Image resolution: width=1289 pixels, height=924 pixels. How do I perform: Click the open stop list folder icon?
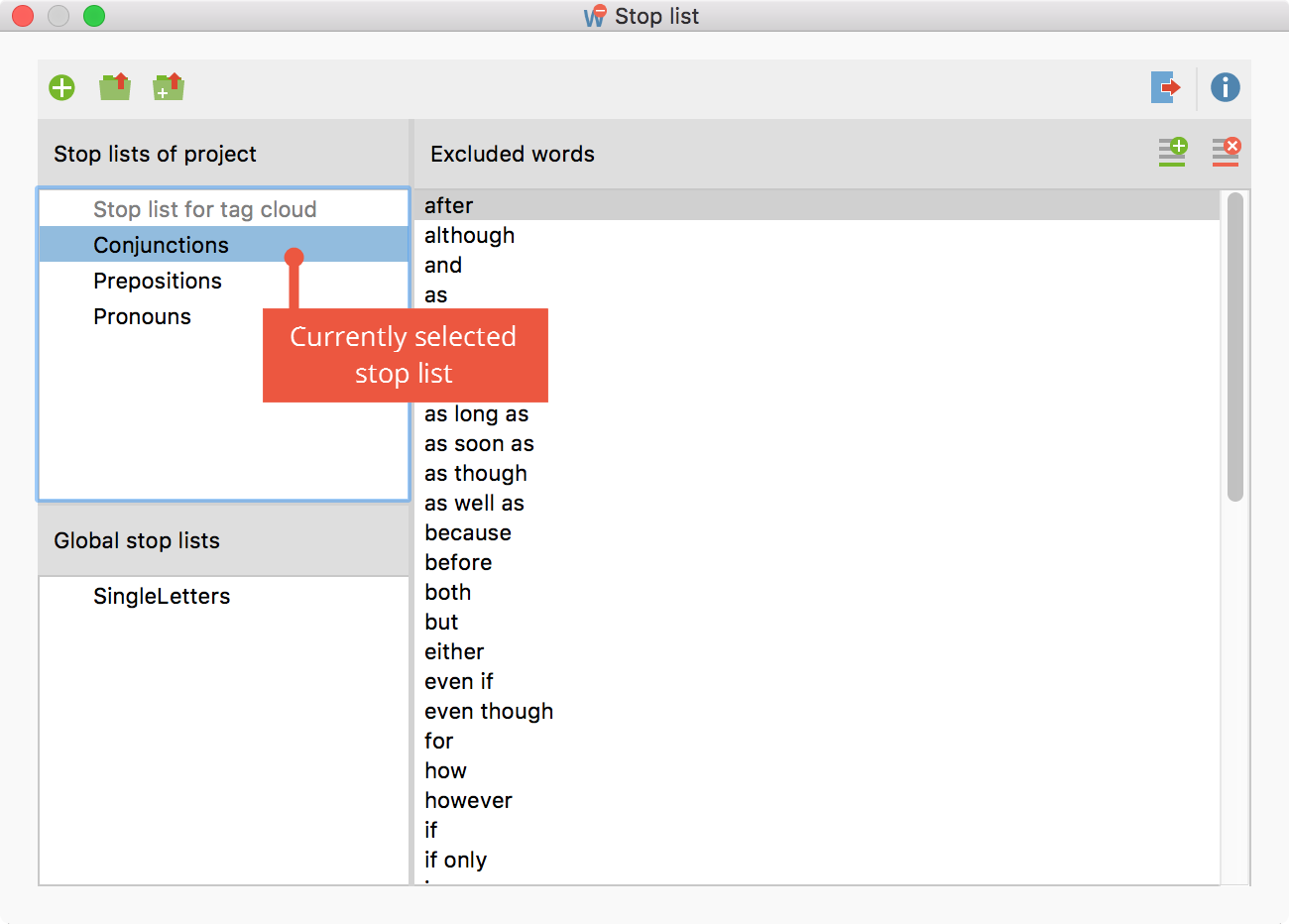(x=115, y=87)
